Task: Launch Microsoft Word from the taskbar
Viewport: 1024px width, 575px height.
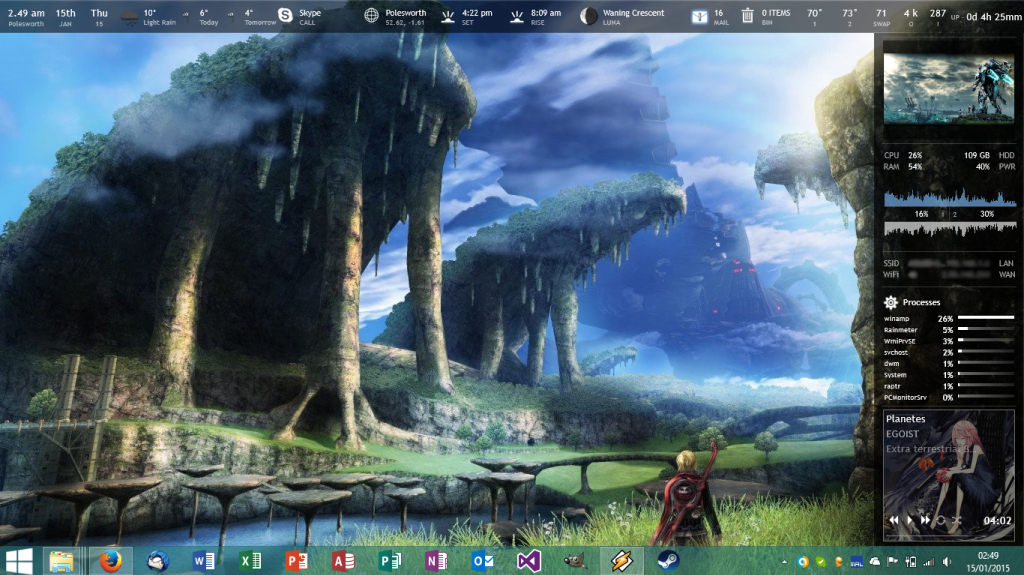Action: 204,561
